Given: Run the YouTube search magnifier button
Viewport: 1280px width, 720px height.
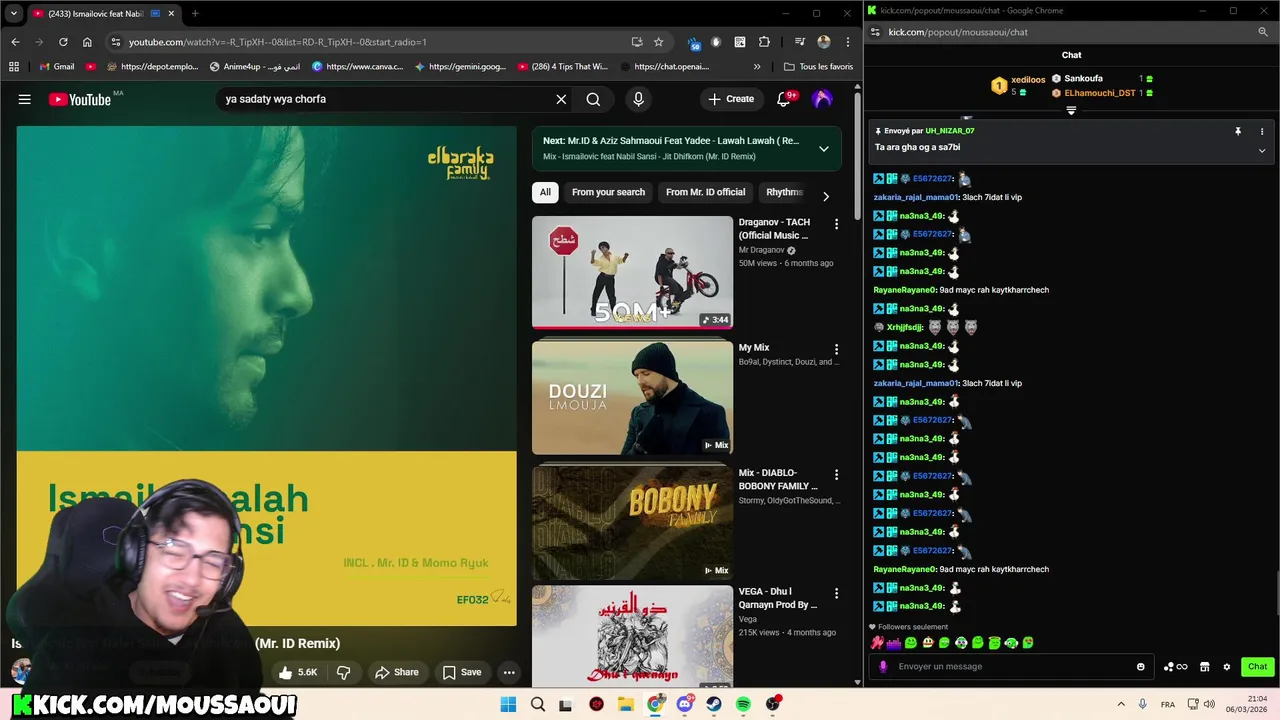Looking at the screenshot, I should coord(593,99).
